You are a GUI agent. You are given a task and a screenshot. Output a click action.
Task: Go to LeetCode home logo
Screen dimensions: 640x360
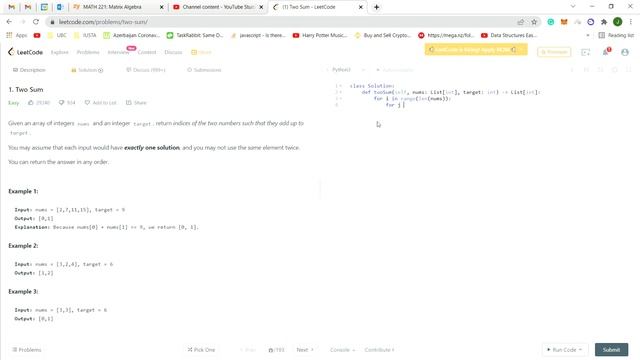click(25, 52)
